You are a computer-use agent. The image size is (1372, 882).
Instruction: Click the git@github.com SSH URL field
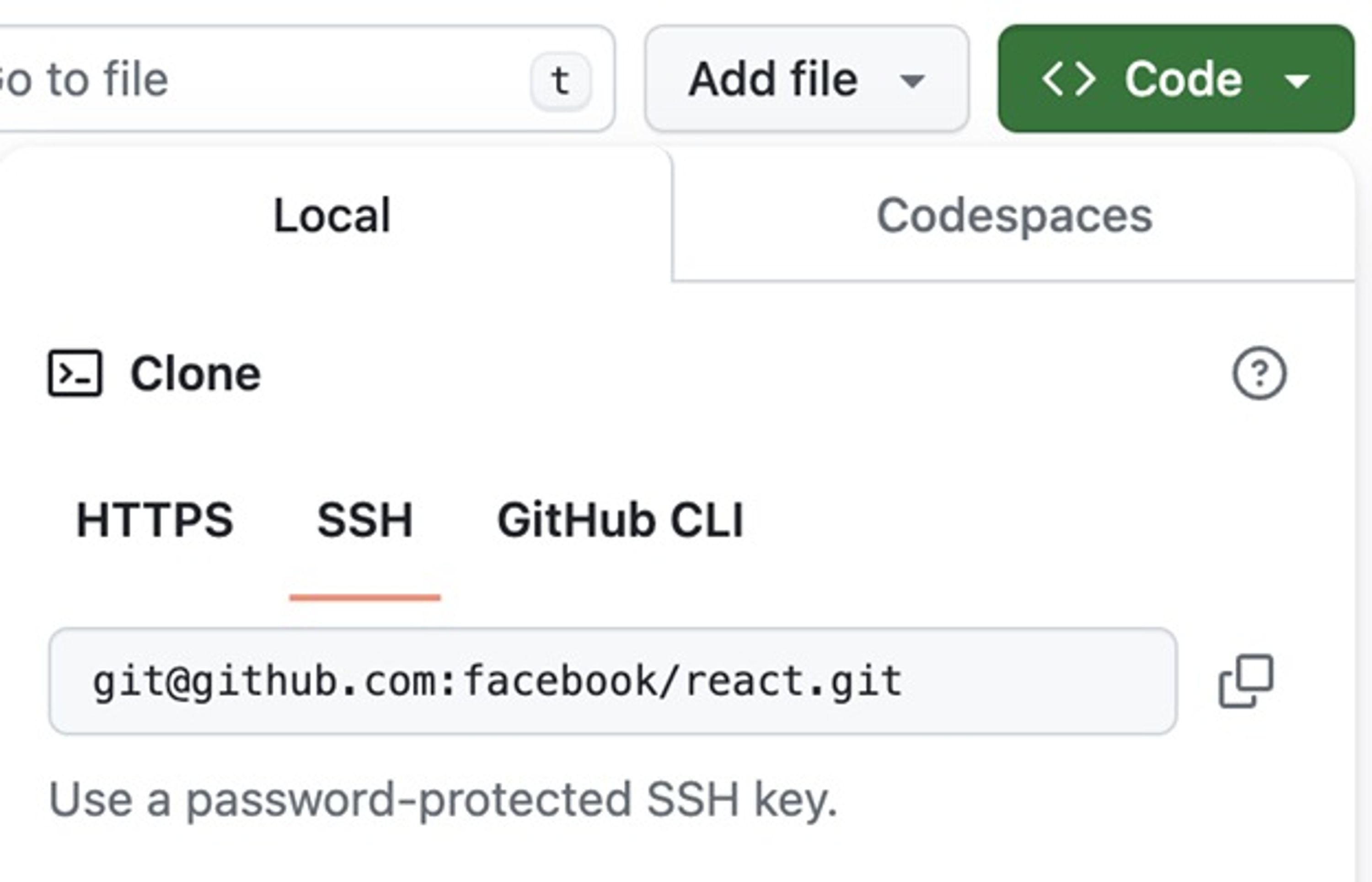click(x=612, y=681)
